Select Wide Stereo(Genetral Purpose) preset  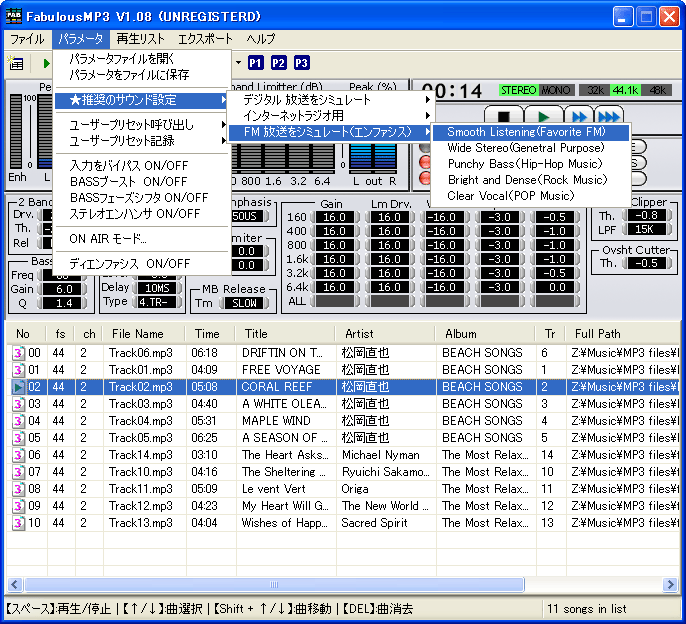click(531, 148)
